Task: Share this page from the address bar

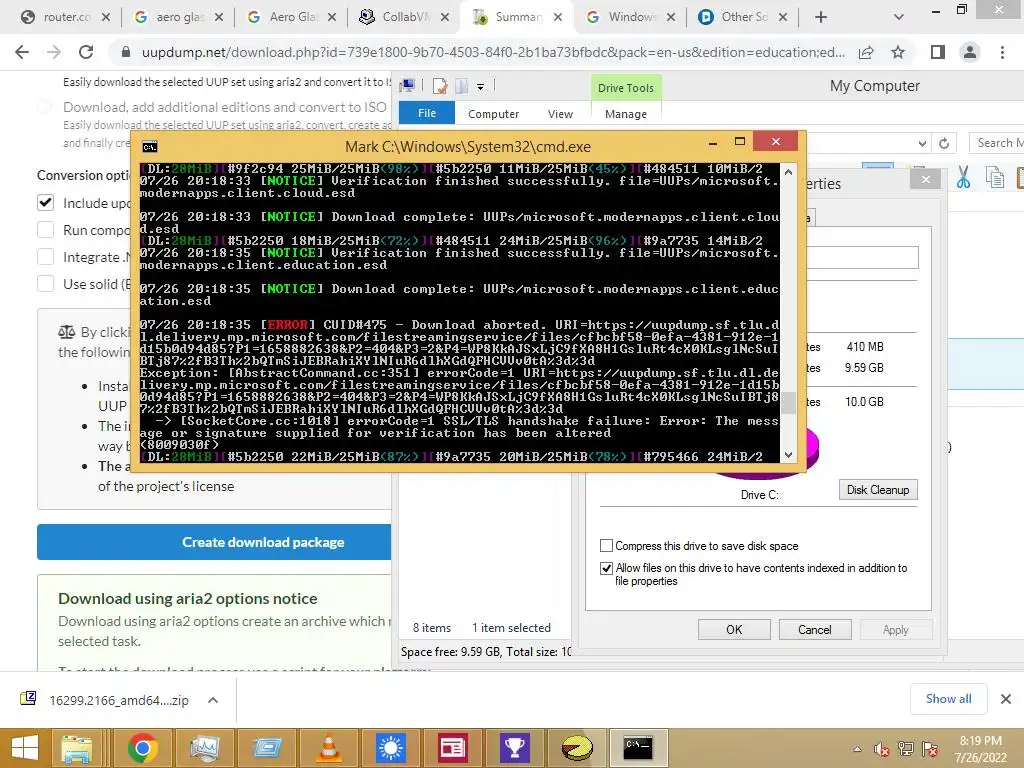Action: pos(866,52)
